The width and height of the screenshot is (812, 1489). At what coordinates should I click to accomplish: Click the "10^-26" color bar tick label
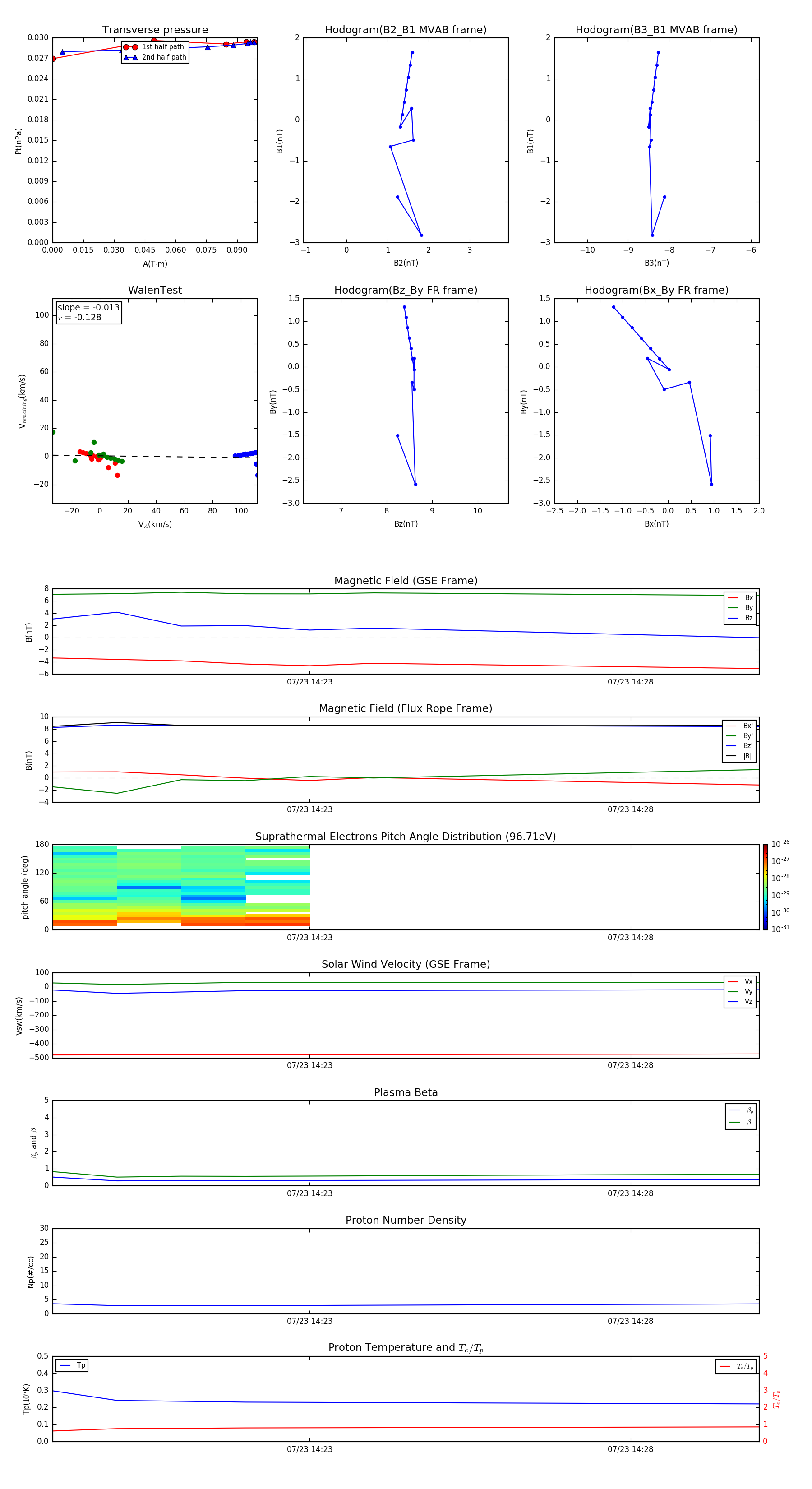click(780, 844)
